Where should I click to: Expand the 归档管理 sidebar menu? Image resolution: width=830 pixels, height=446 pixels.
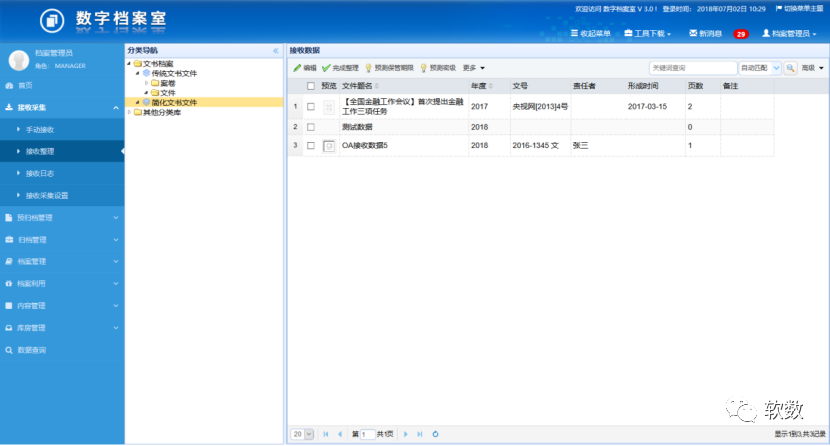click(x=60, y=239)
